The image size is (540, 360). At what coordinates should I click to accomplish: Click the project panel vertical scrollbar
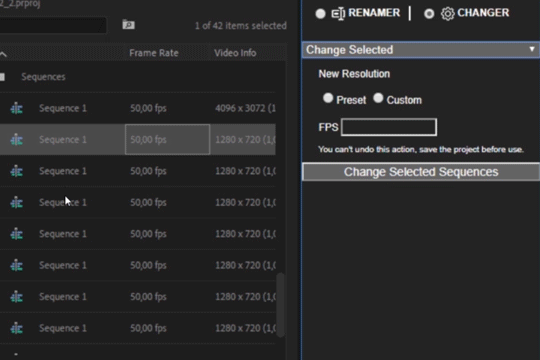tap(281, 305)
